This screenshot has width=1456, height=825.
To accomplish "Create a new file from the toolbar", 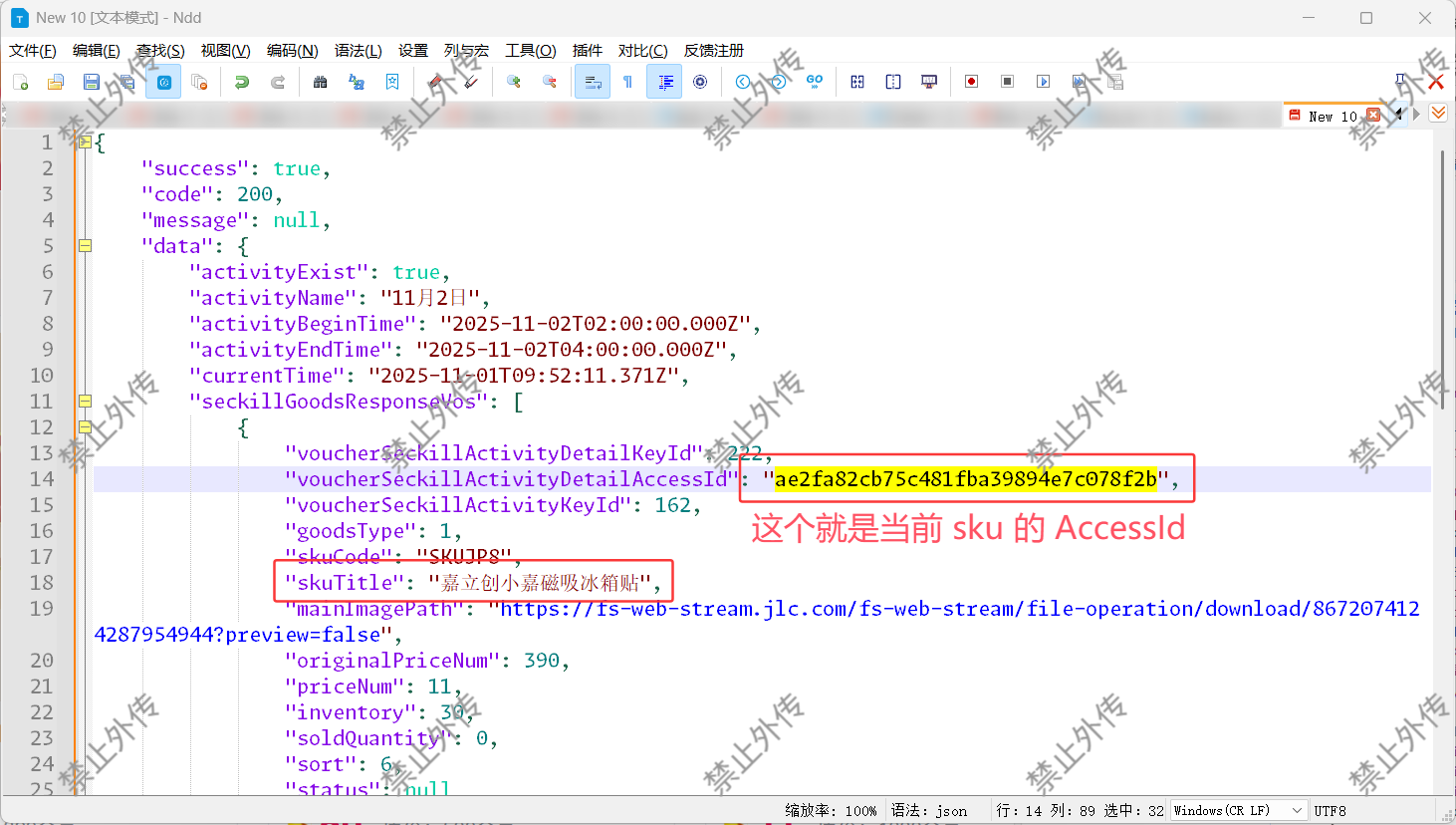I will click(x=21, y=82).
